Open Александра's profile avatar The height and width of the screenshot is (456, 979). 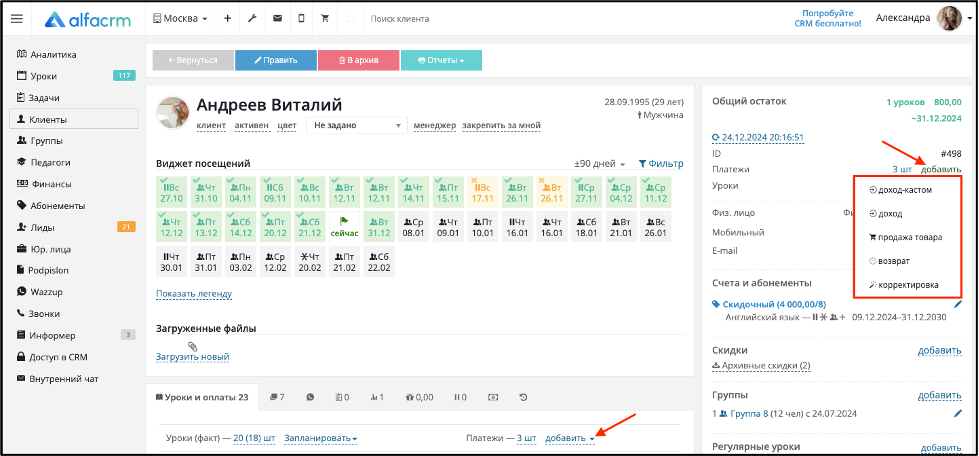tap(950, 19)
